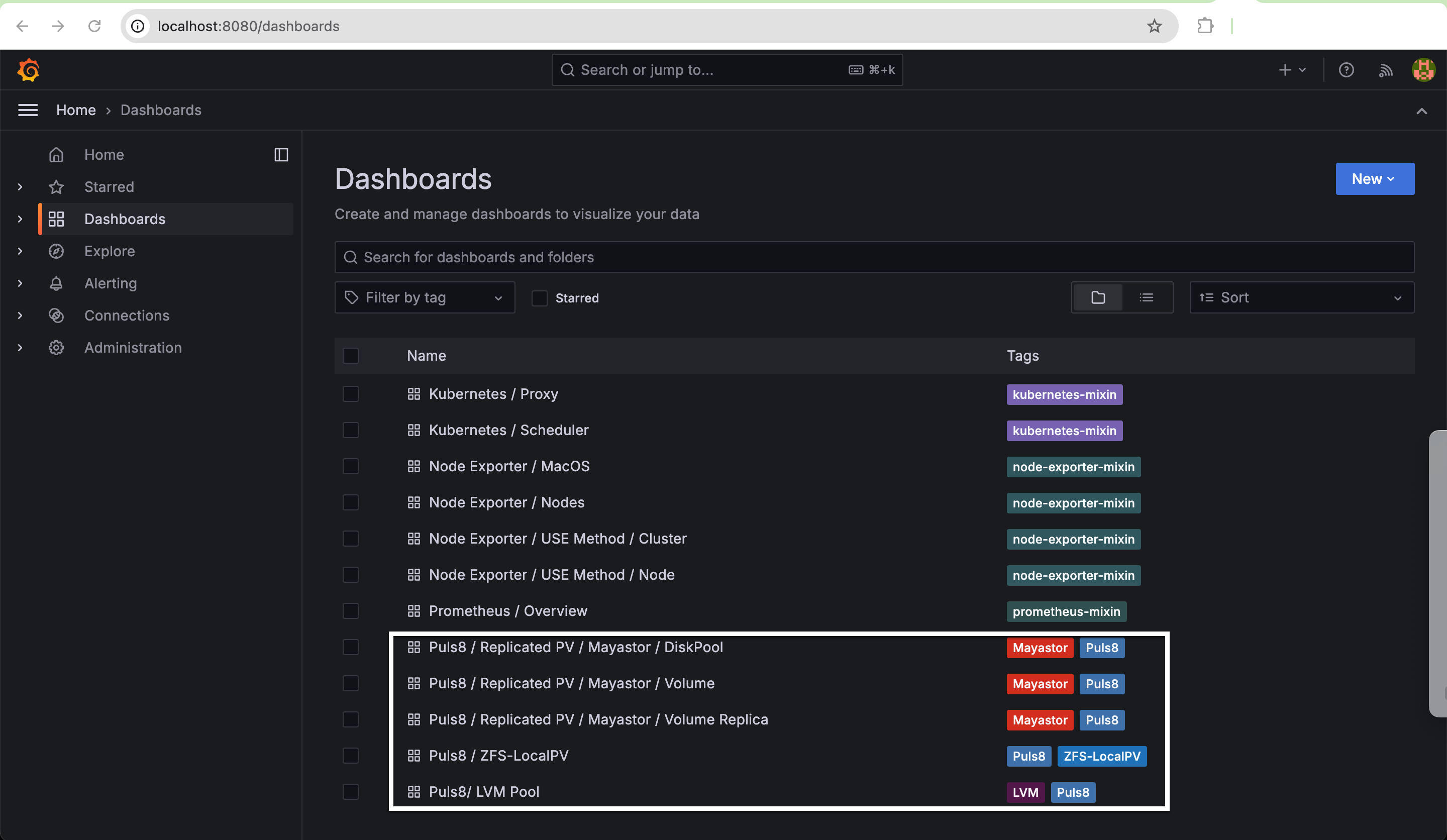Expand the Explore sidebar section chevron
1447x840 pixels.
pyautogui.click(x=20, y=252)
